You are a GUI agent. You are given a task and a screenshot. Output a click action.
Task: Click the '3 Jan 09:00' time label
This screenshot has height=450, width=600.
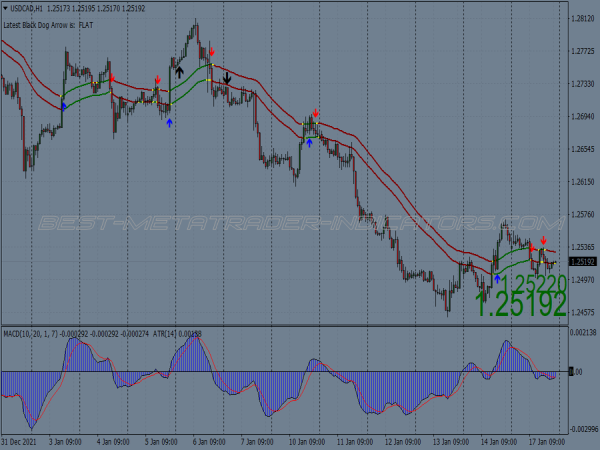(x=65, y=442)
